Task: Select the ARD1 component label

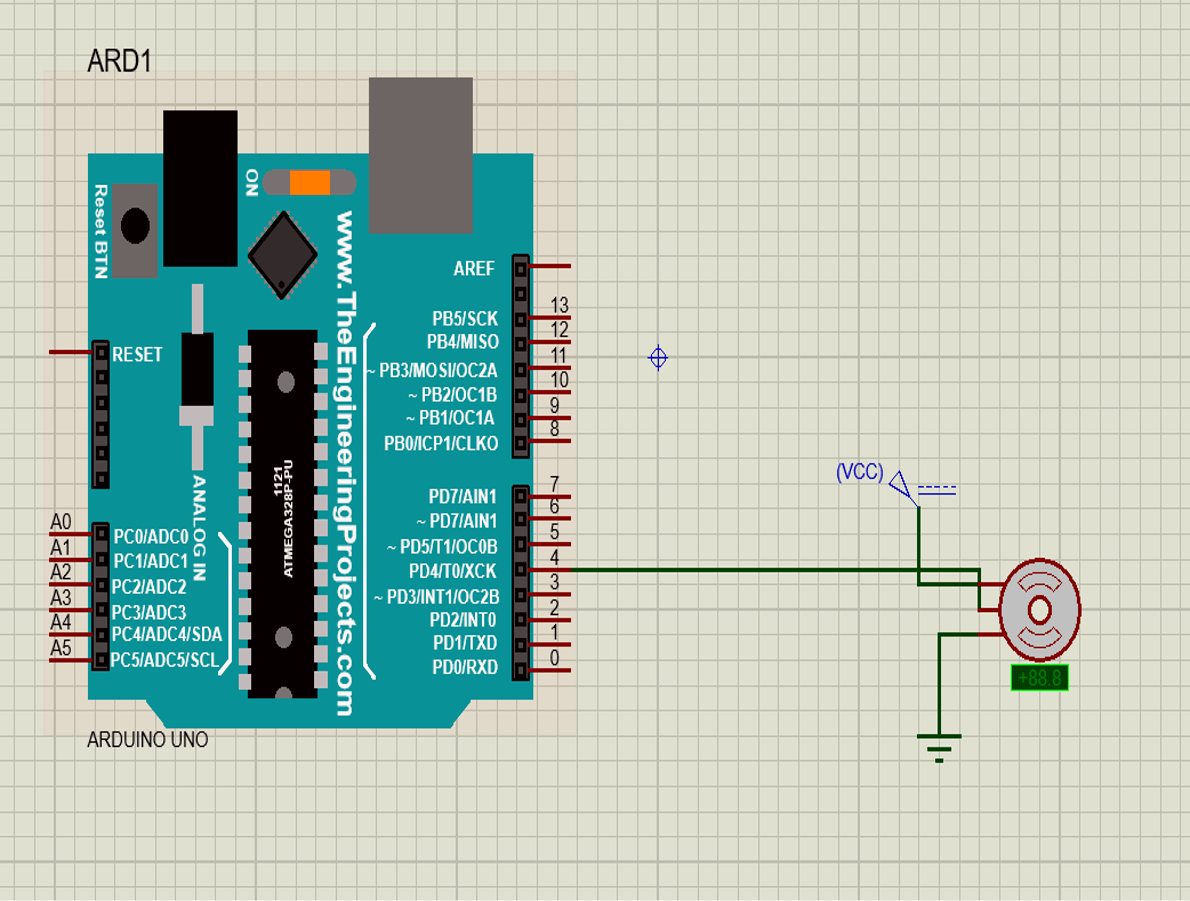Action: [119, 61]
